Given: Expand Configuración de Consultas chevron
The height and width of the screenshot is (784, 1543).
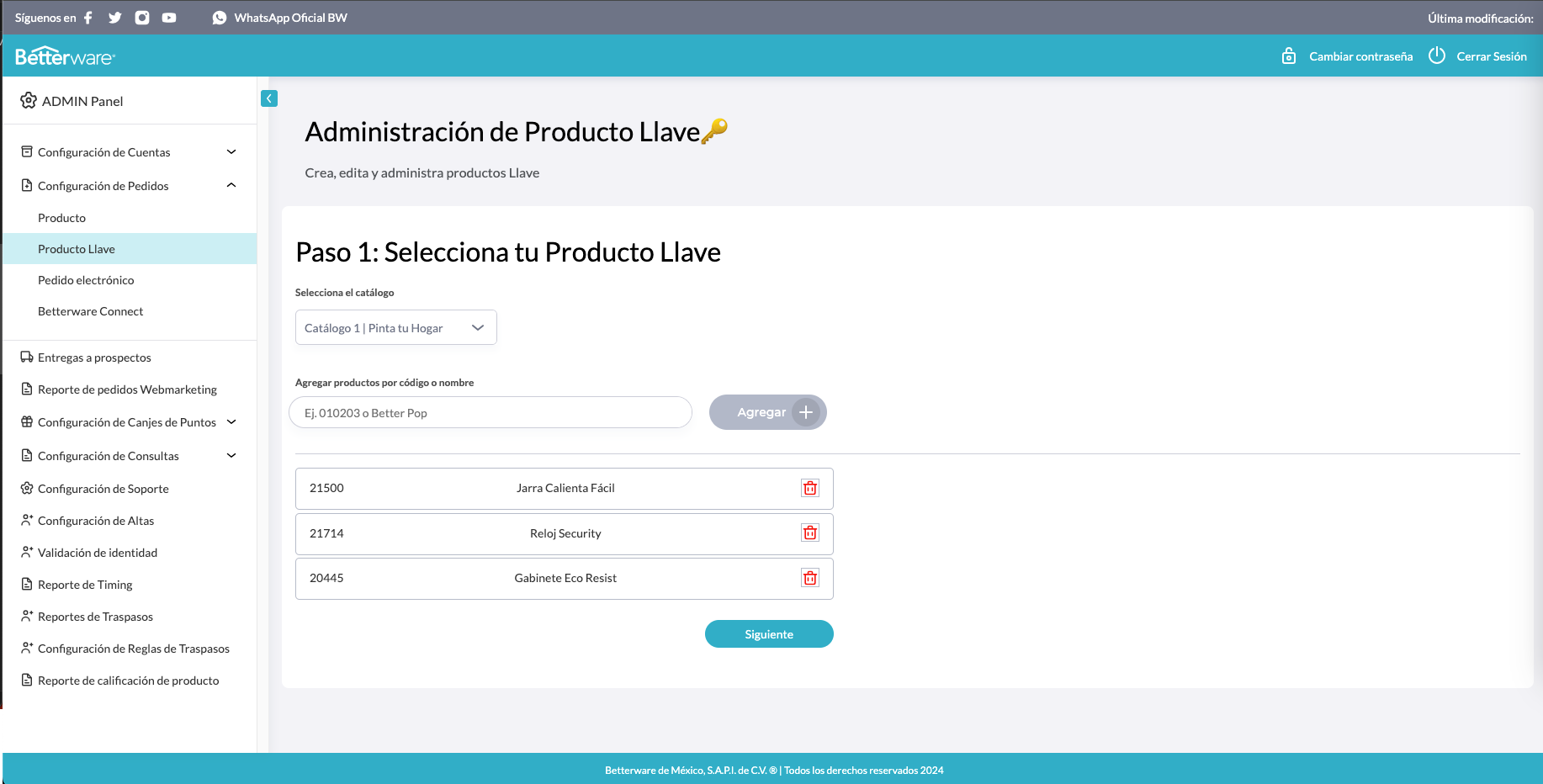Looking at the screenshot, I should 231,455.
